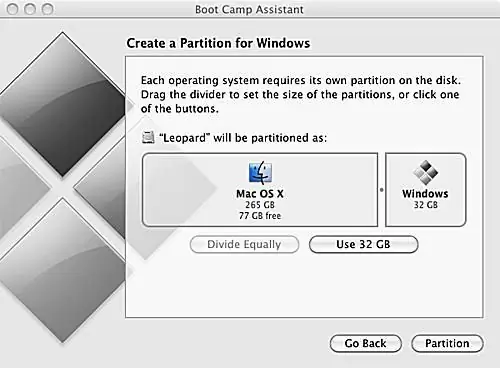This screenshot has height=368, width=500.
Task: Click the Windows diamond logo in Windows partition
Action: pyautogui.click(x=425, y=172)
